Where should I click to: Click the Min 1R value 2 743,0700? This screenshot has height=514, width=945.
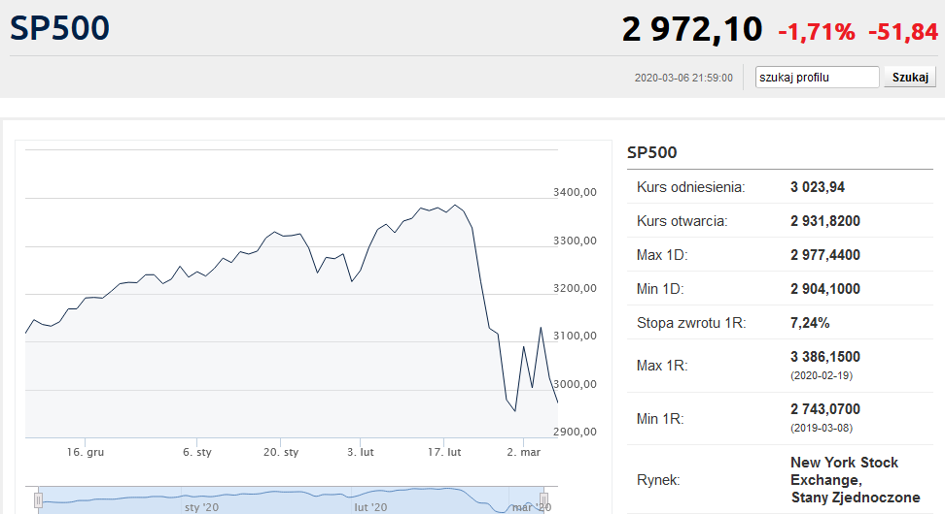(x=825, y=409)
